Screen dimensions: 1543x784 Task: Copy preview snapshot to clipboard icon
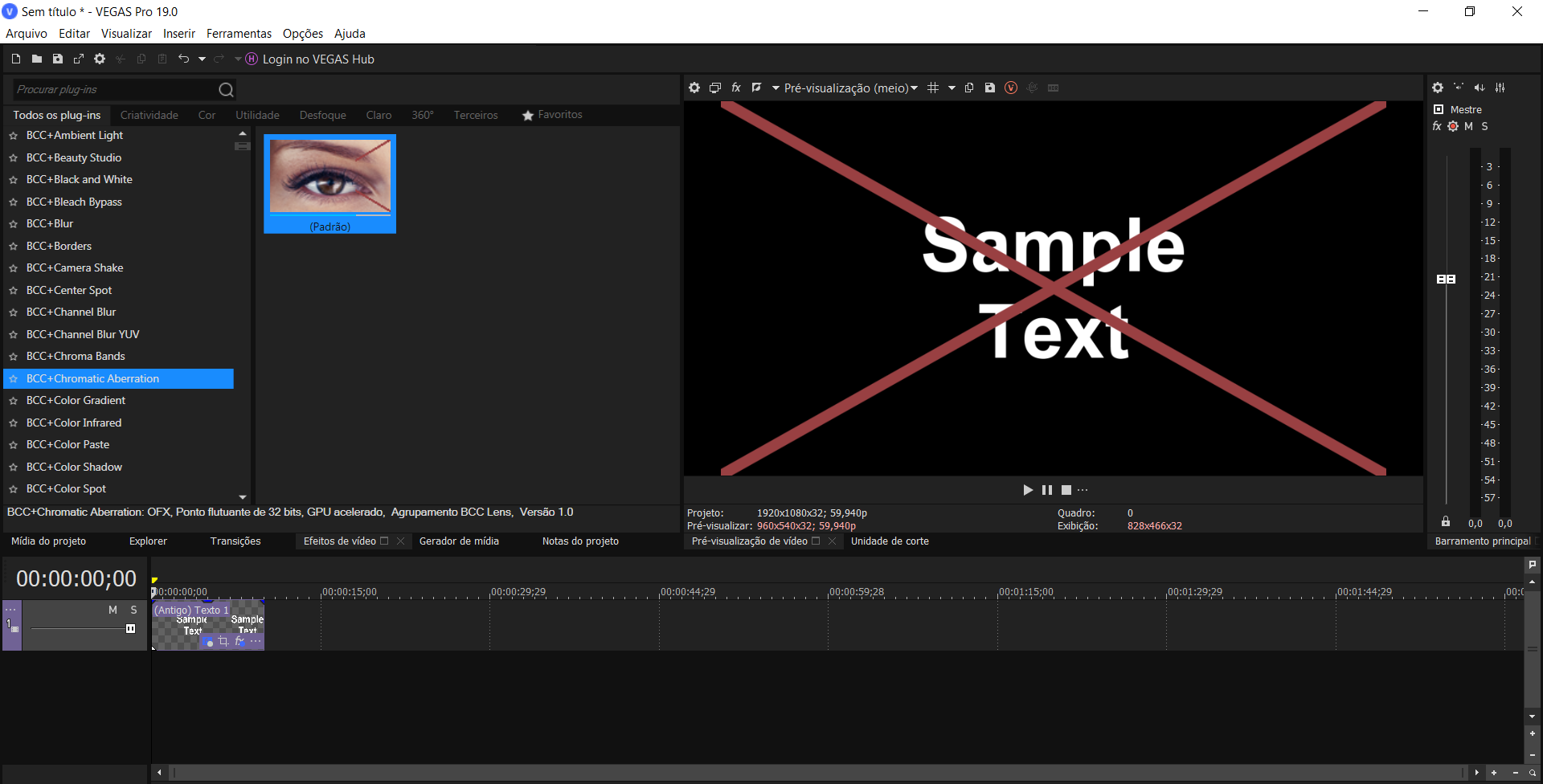coord(969,88)
